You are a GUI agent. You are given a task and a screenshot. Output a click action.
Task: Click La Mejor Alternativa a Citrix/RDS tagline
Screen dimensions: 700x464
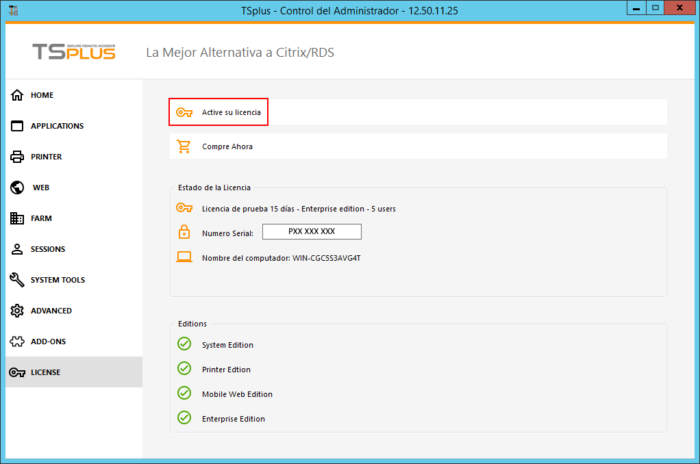point(240,53)
